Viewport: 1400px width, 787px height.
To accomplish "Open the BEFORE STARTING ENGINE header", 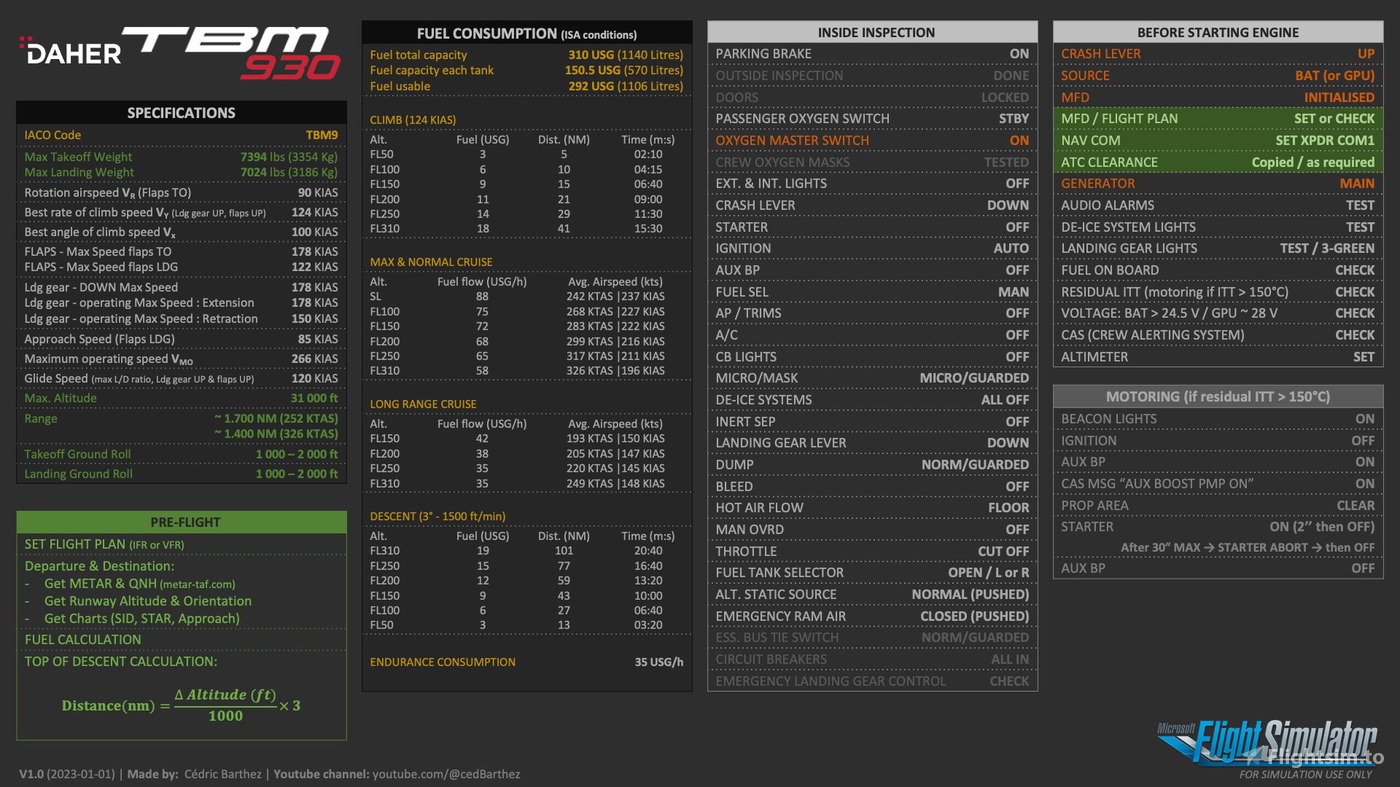I will (x=1217, y=31).
